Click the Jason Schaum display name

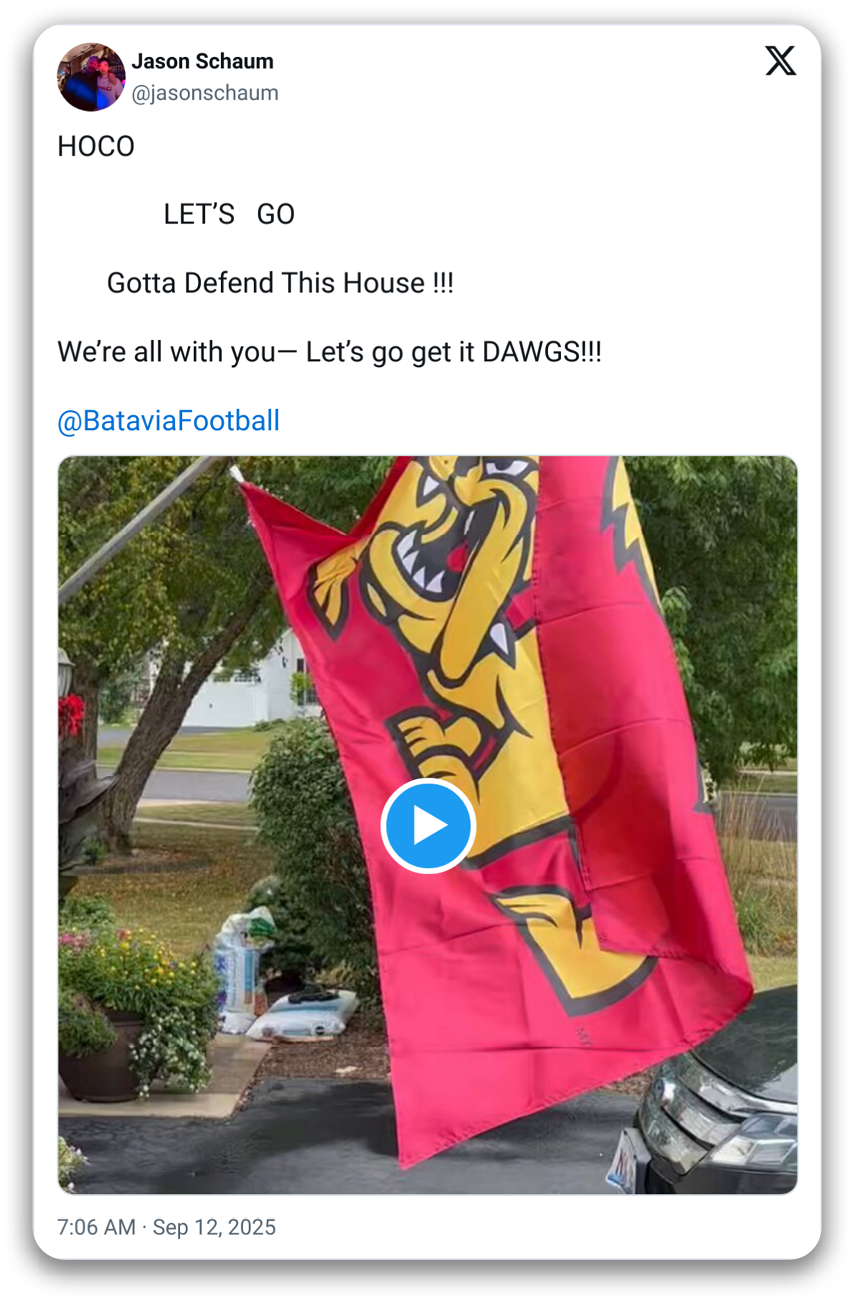(203, 61)
